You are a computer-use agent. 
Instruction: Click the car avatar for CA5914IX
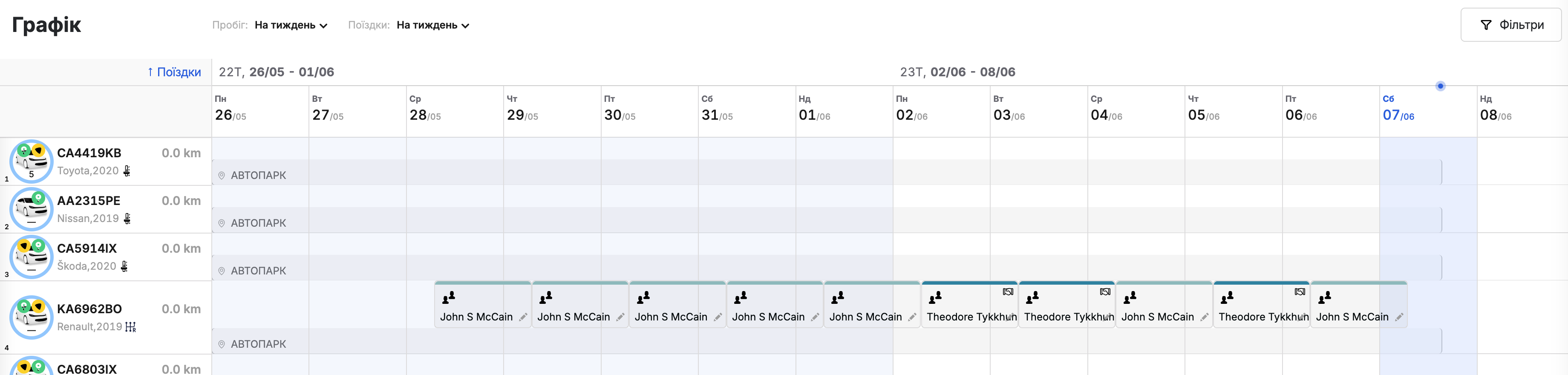[32, 257]
